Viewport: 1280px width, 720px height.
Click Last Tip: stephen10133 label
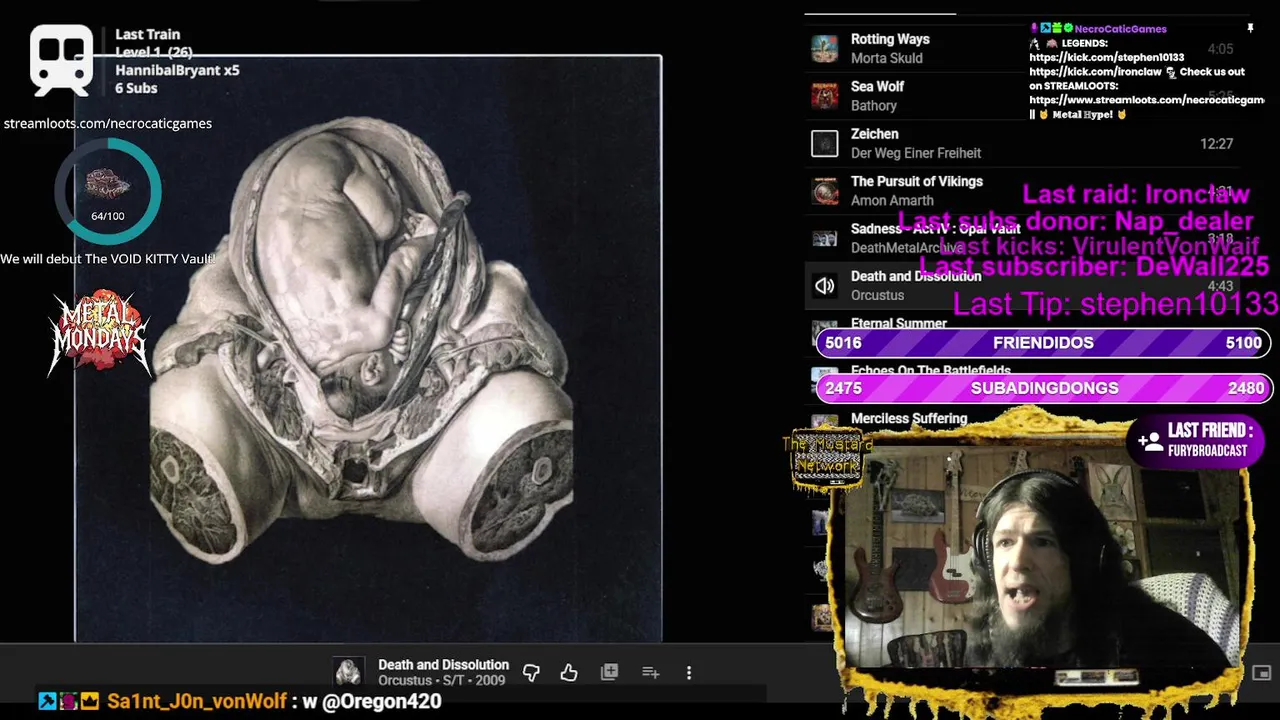coord(1115,303)
